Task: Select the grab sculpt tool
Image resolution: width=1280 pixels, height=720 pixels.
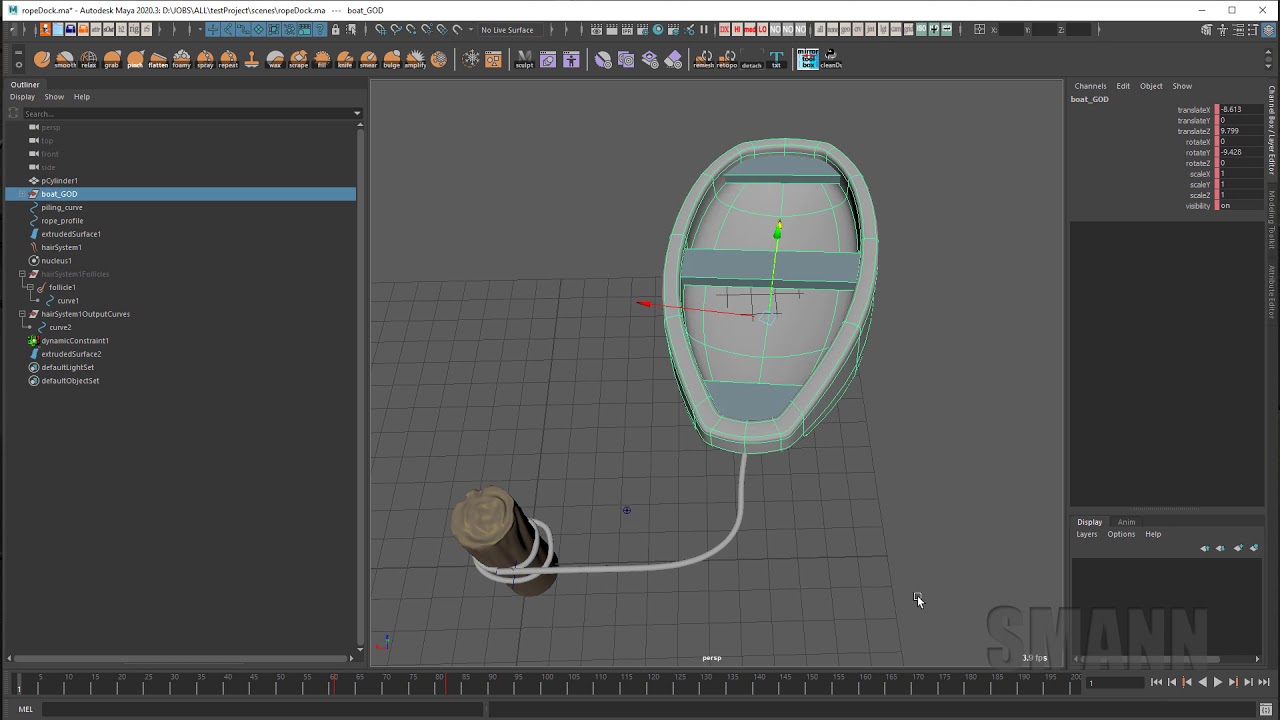Action: (112, 59)
